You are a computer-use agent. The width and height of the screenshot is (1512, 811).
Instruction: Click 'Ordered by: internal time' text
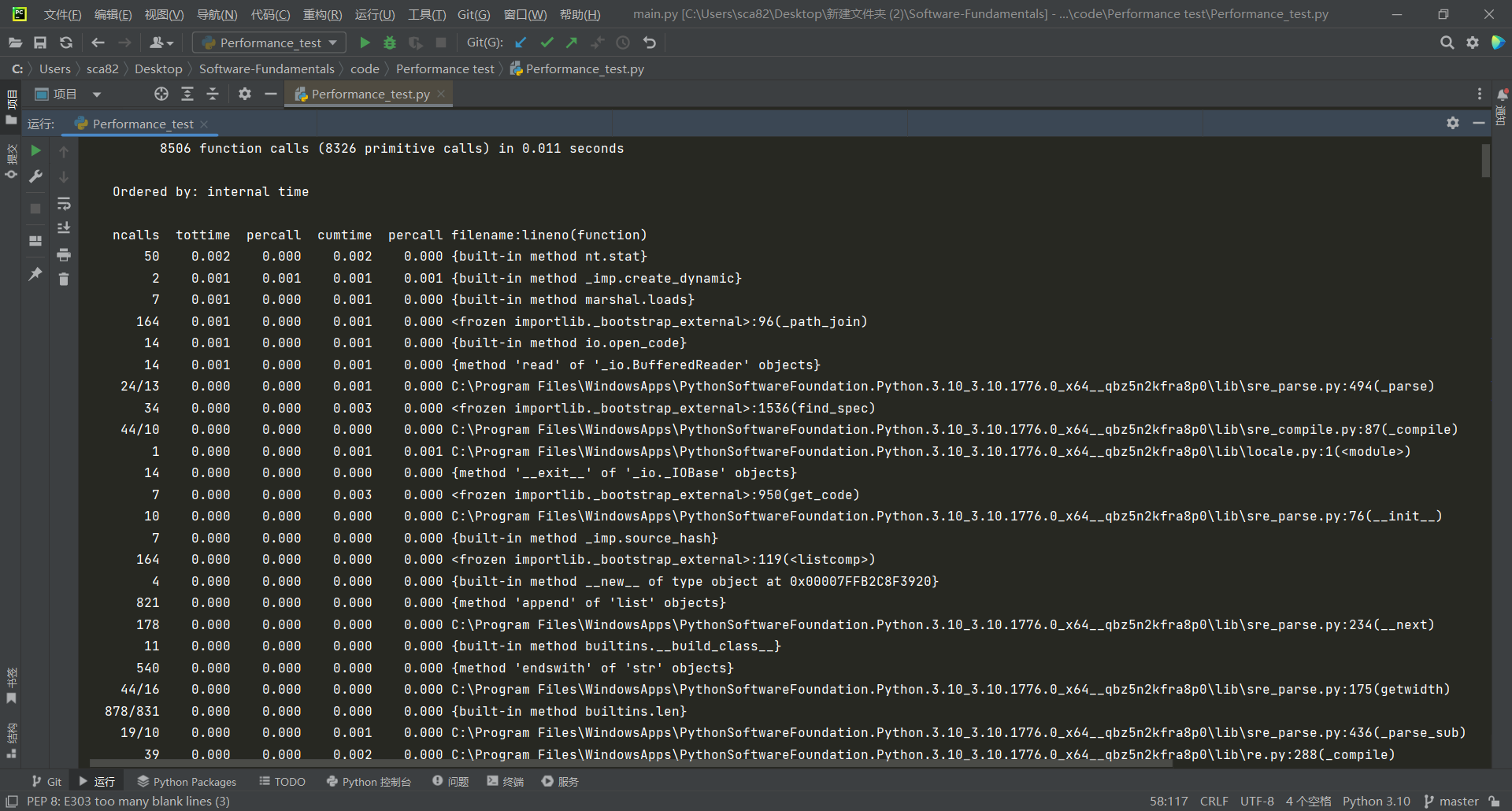point(210,191)
